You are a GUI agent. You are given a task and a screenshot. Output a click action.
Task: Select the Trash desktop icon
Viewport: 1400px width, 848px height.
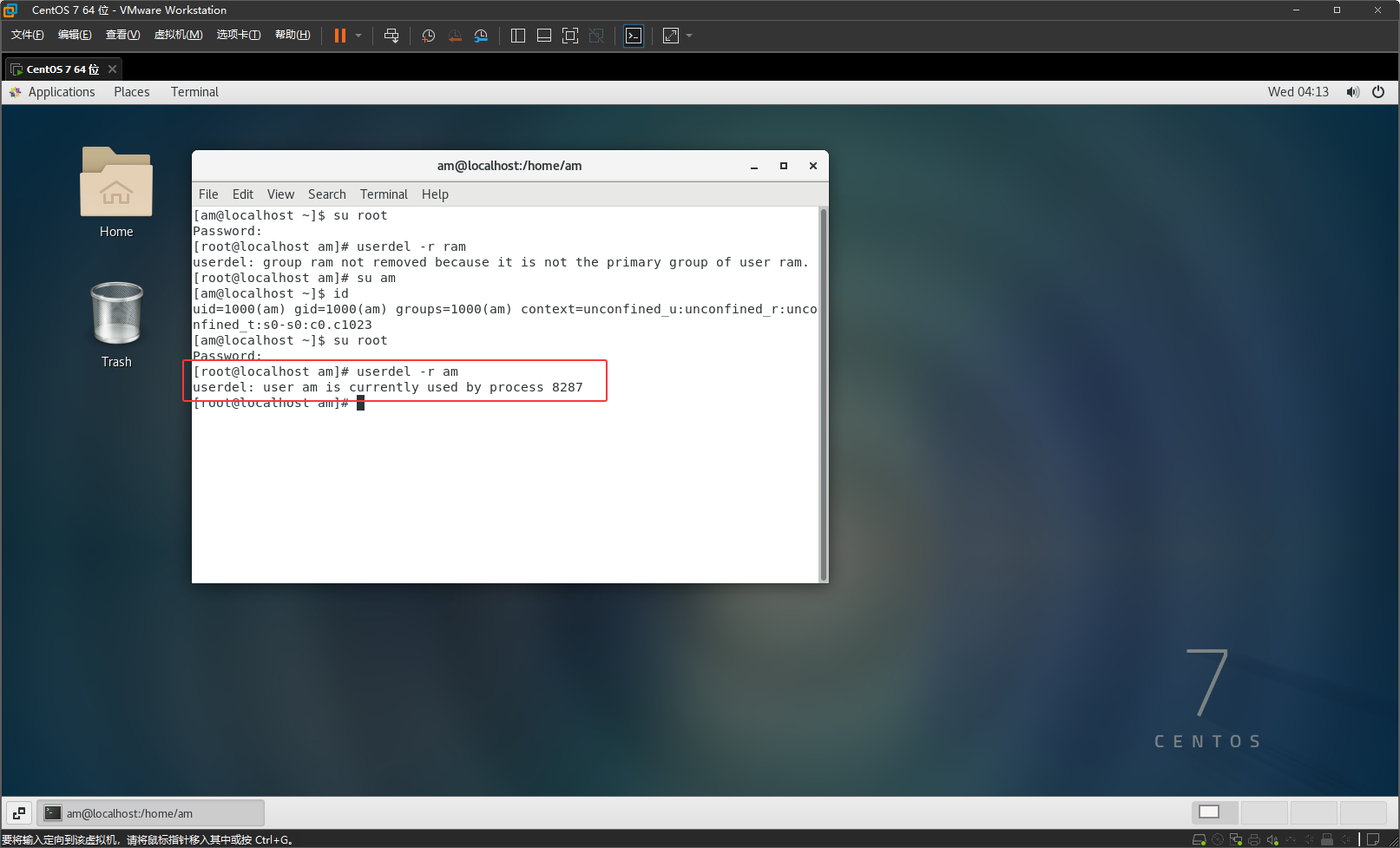point(116,325)
